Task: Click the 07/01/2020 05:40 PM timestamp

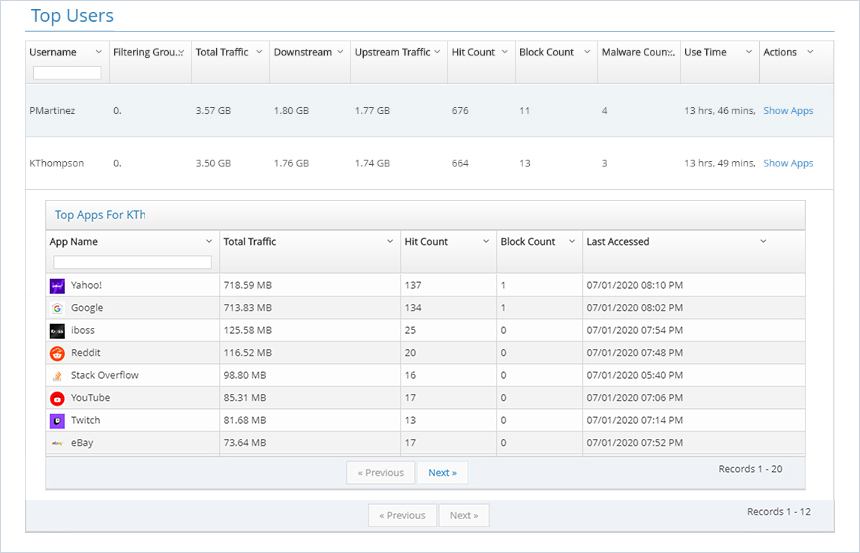Action: (x=635, y=375)
